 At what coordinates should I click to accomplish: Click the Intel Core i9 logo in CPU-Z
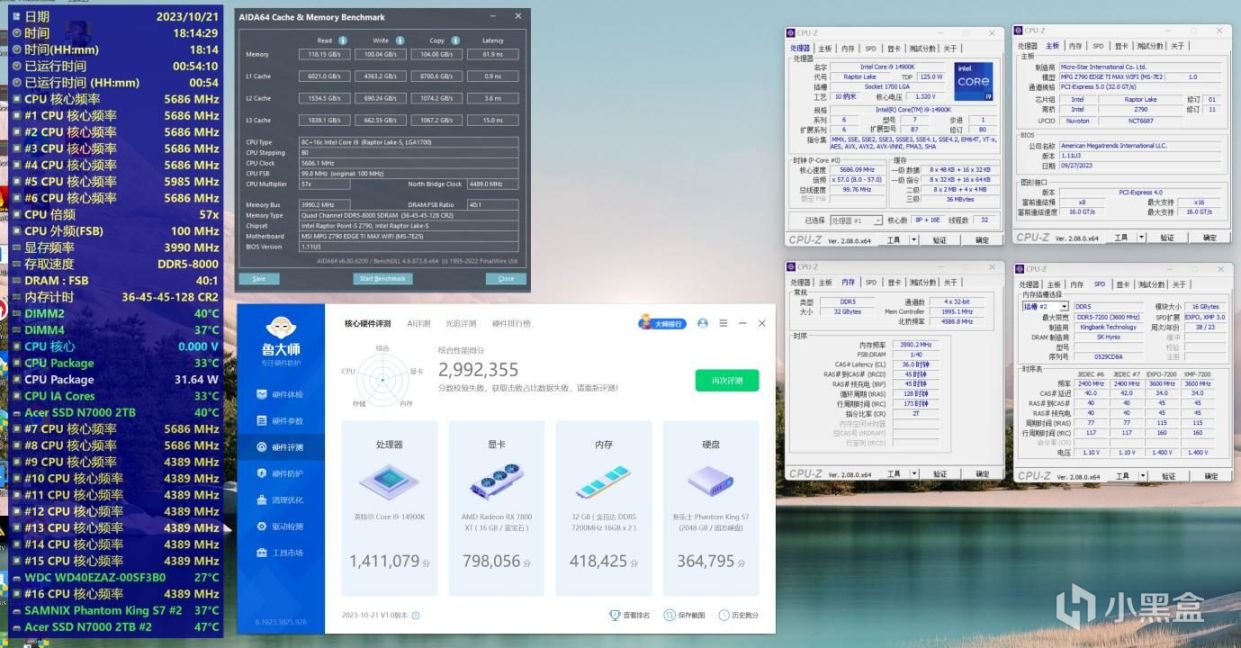(x=973, y=84)
